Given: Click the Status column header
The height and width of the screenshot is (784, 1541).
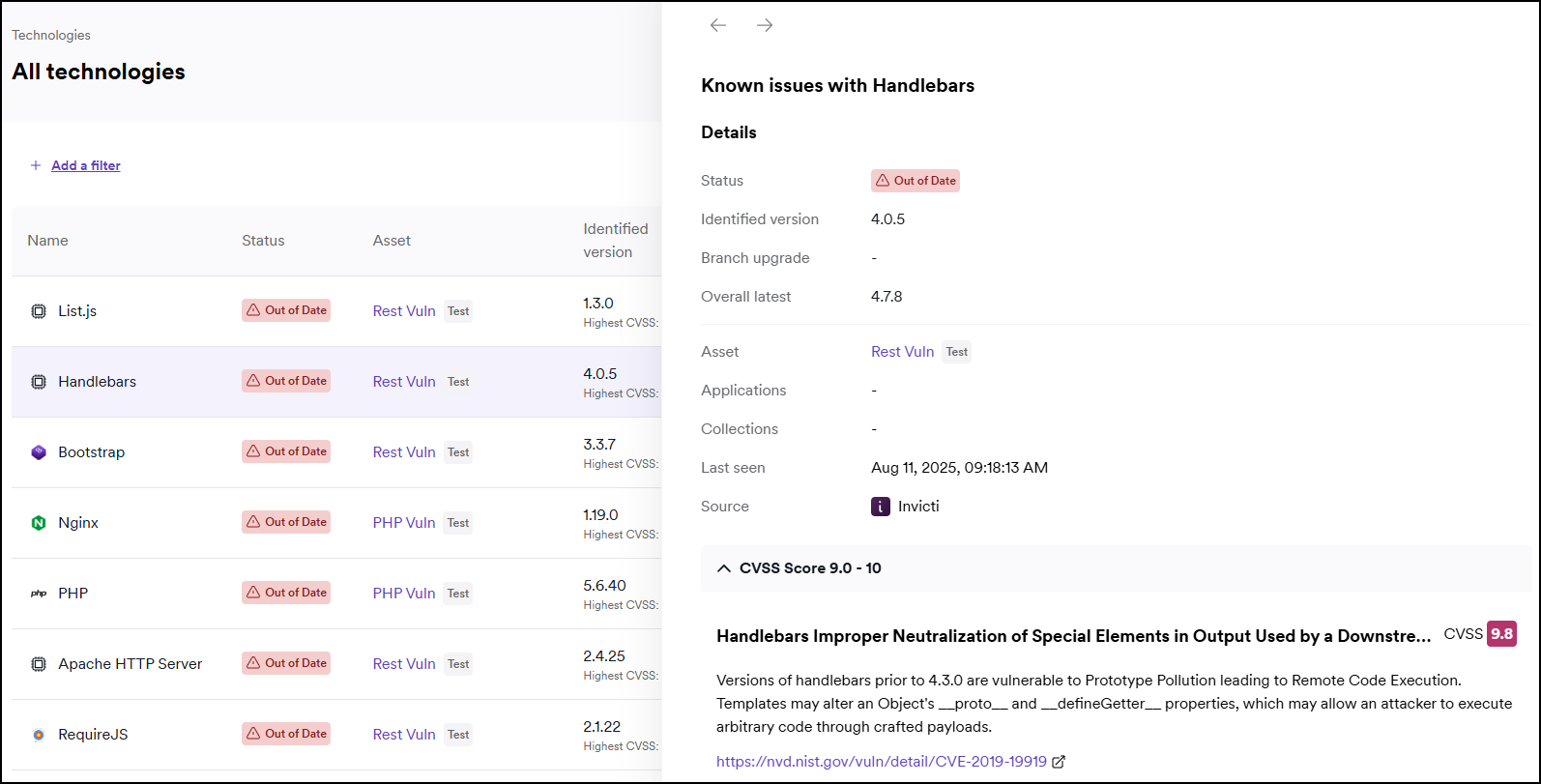Looking at the screenshot, I should (263, 241).
